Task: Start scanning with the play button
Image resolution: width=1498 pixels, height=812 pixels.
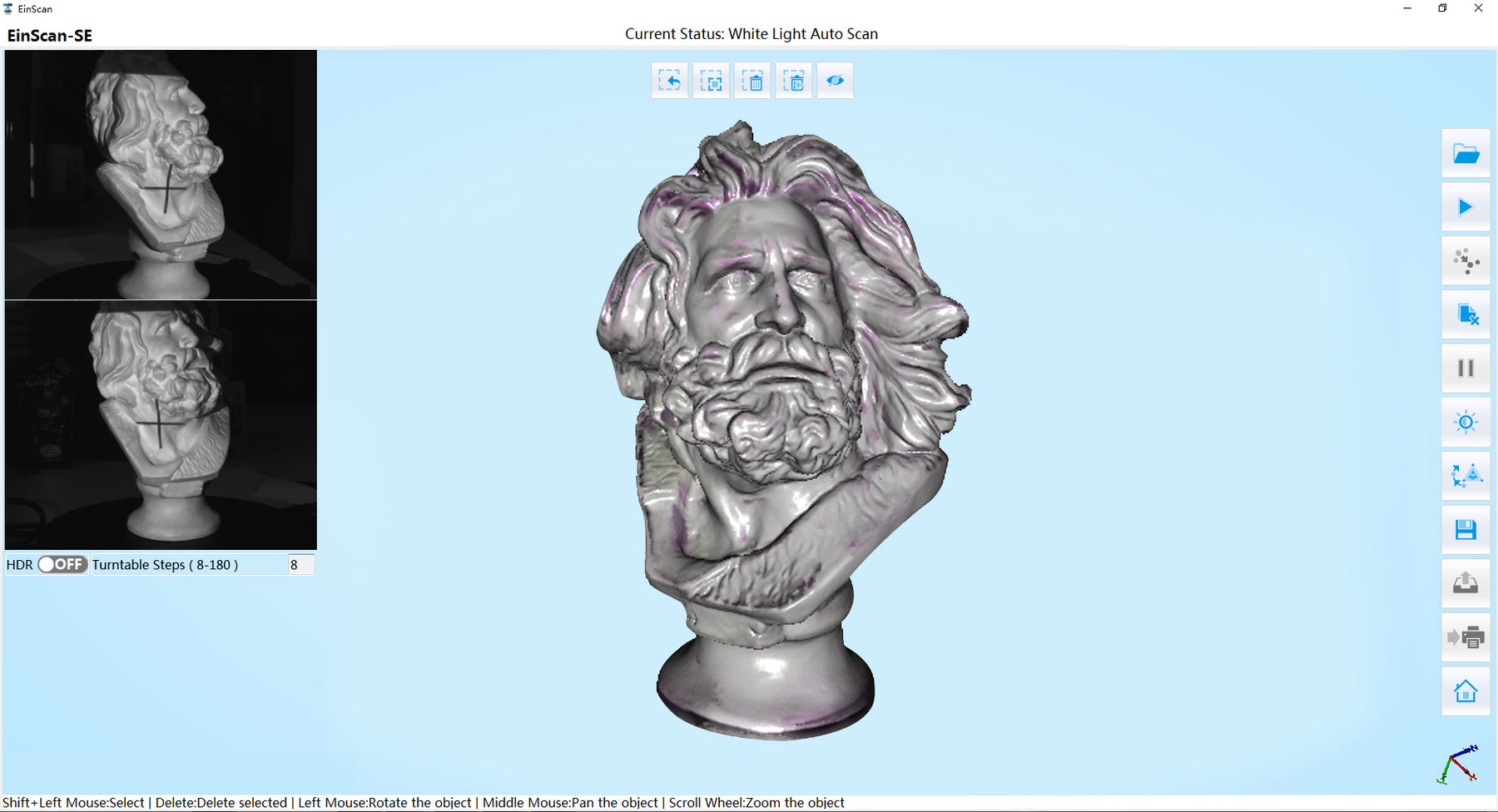Action: tap(1466, 207)
